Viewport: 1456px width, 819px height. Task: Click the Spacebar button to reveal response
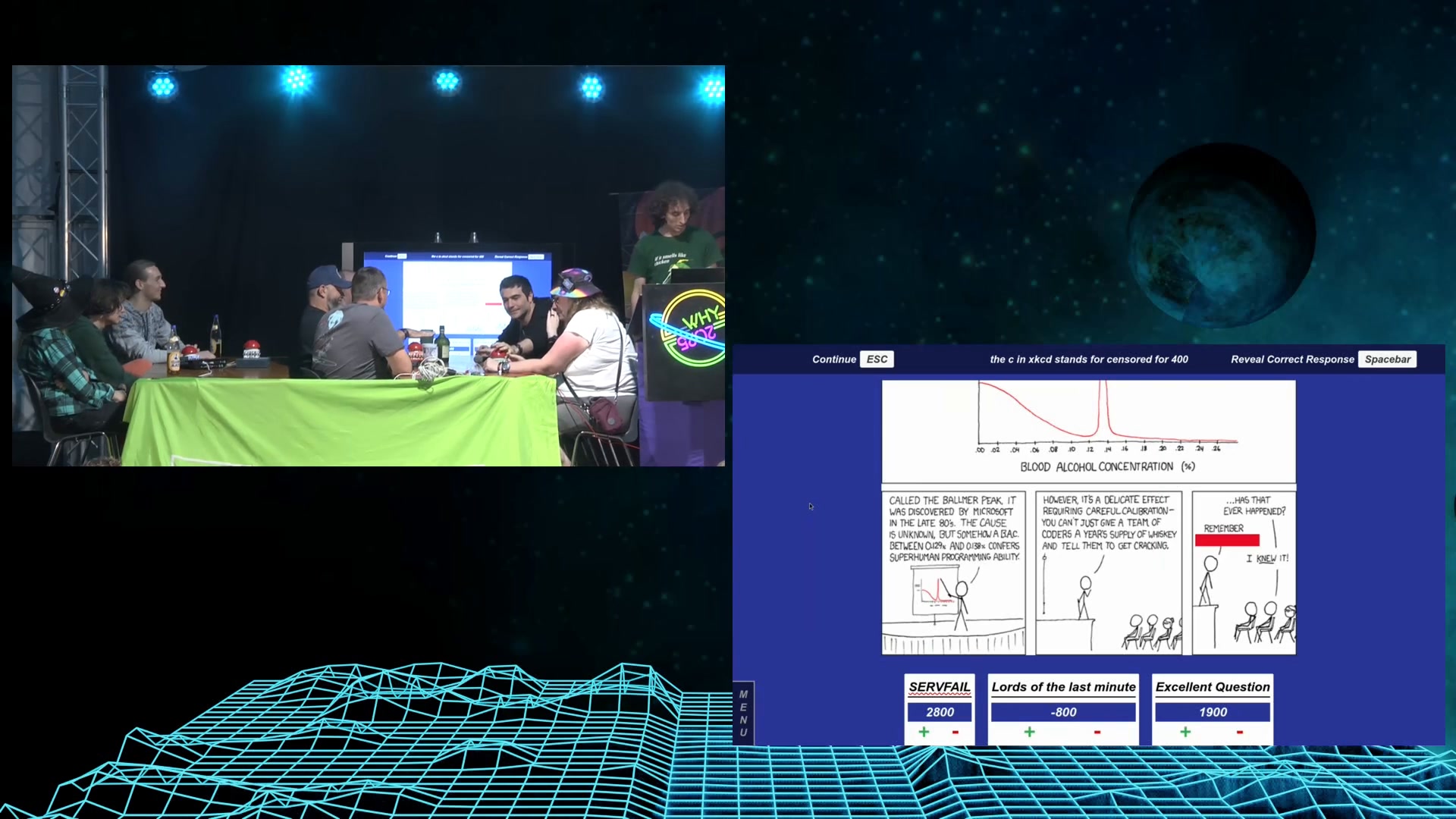pyautogui.click(x=1388, y=359)
